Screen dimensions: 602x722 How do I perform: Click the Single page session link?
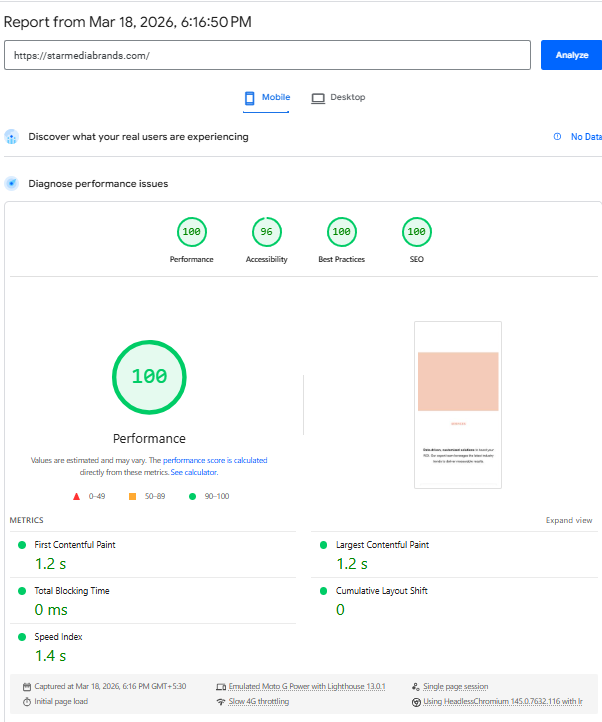455,687
